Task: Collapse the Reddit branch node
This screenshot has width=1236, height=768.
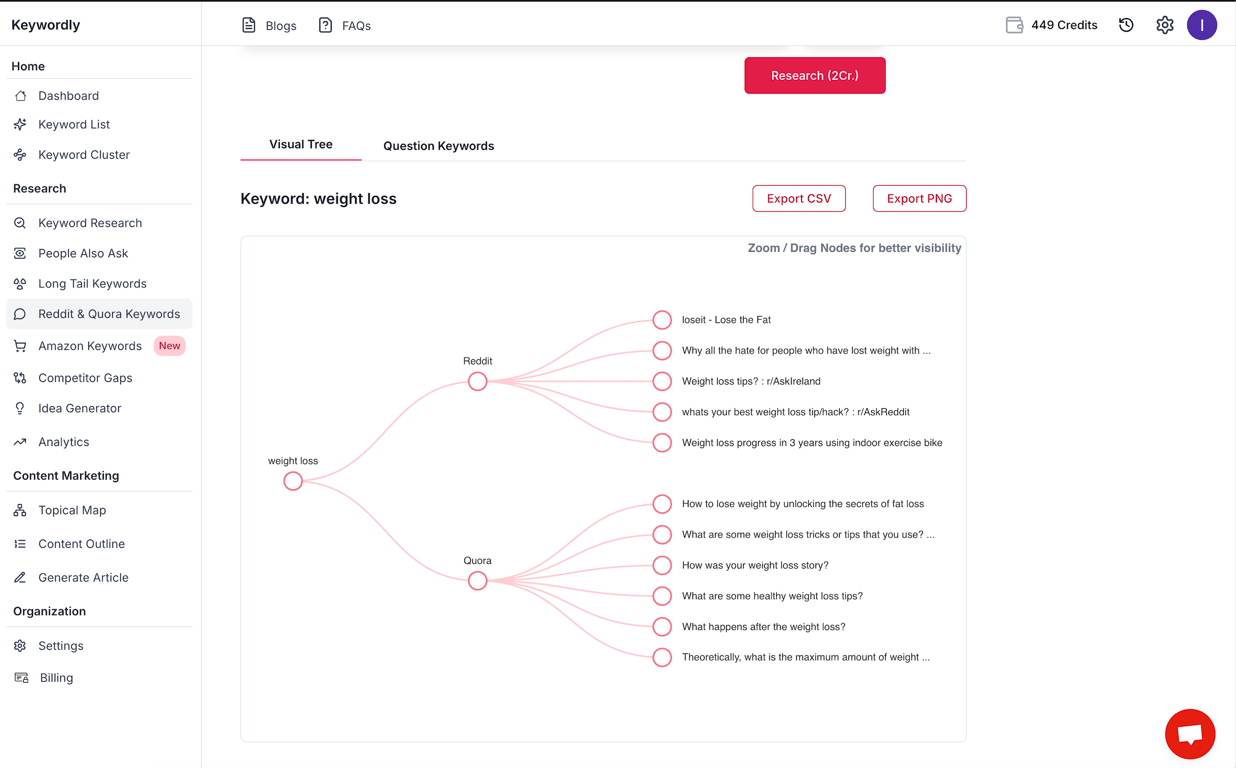Action: coord(477,381)
